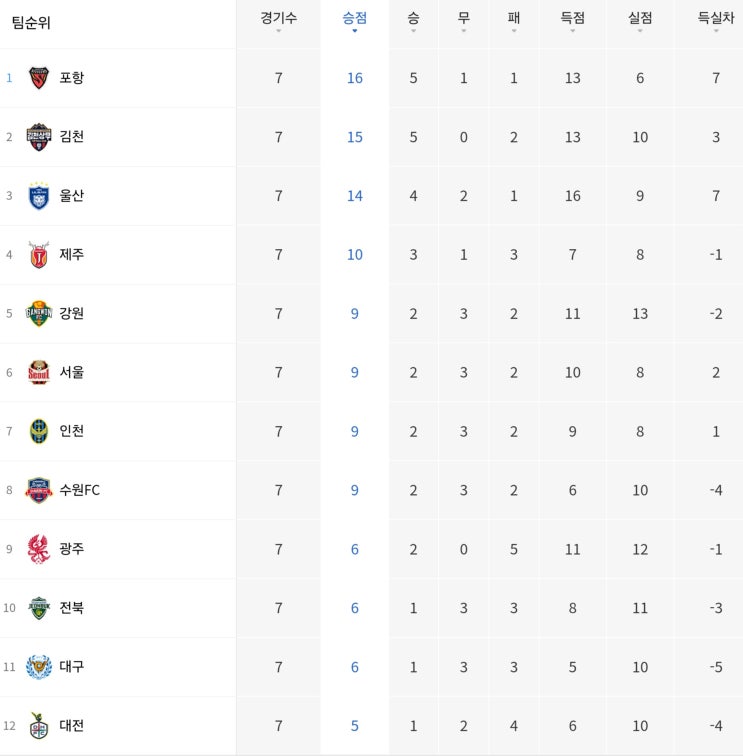Click the 팀순위 header label
This screenshot has height=756, width=743.
point(31,23)
